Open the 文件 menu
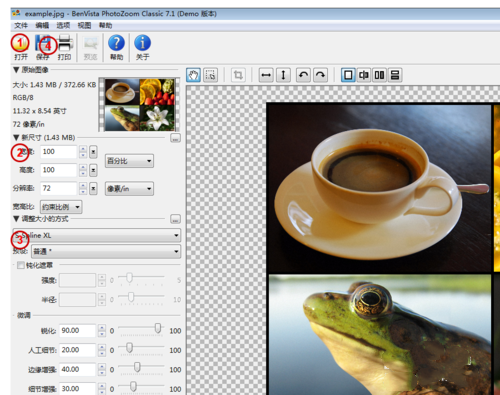 (21, 25)
